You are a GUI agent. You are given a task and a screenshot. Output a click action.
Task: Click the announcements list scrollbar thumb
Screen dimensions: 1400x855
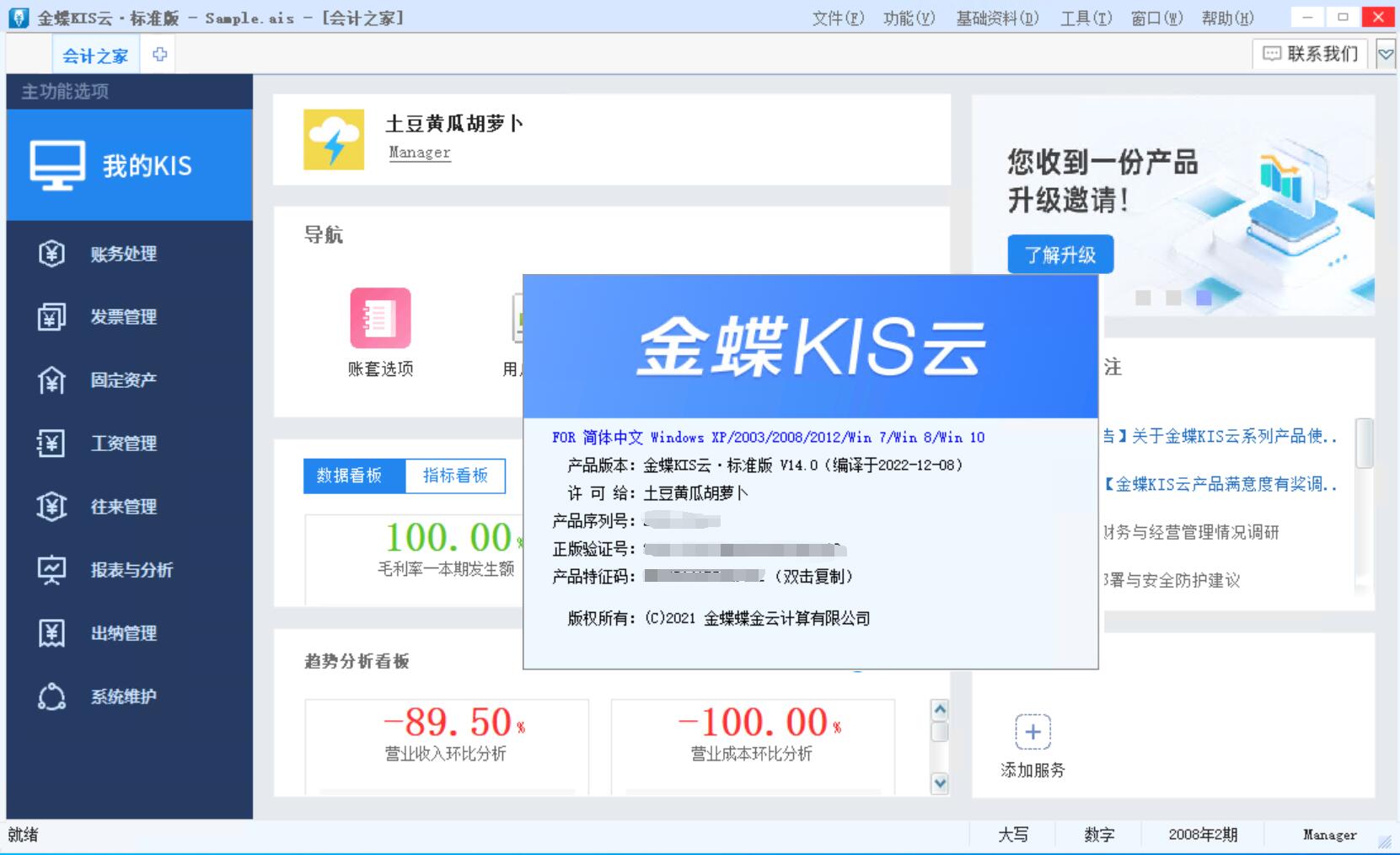point(1364,443)
